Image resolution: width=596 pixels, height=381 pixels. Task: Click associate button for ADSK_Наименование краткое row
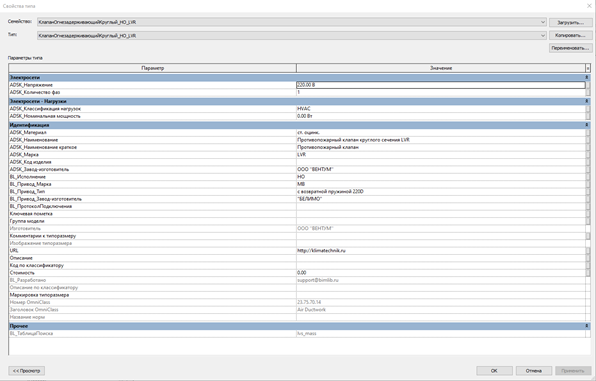pos(588,147)
